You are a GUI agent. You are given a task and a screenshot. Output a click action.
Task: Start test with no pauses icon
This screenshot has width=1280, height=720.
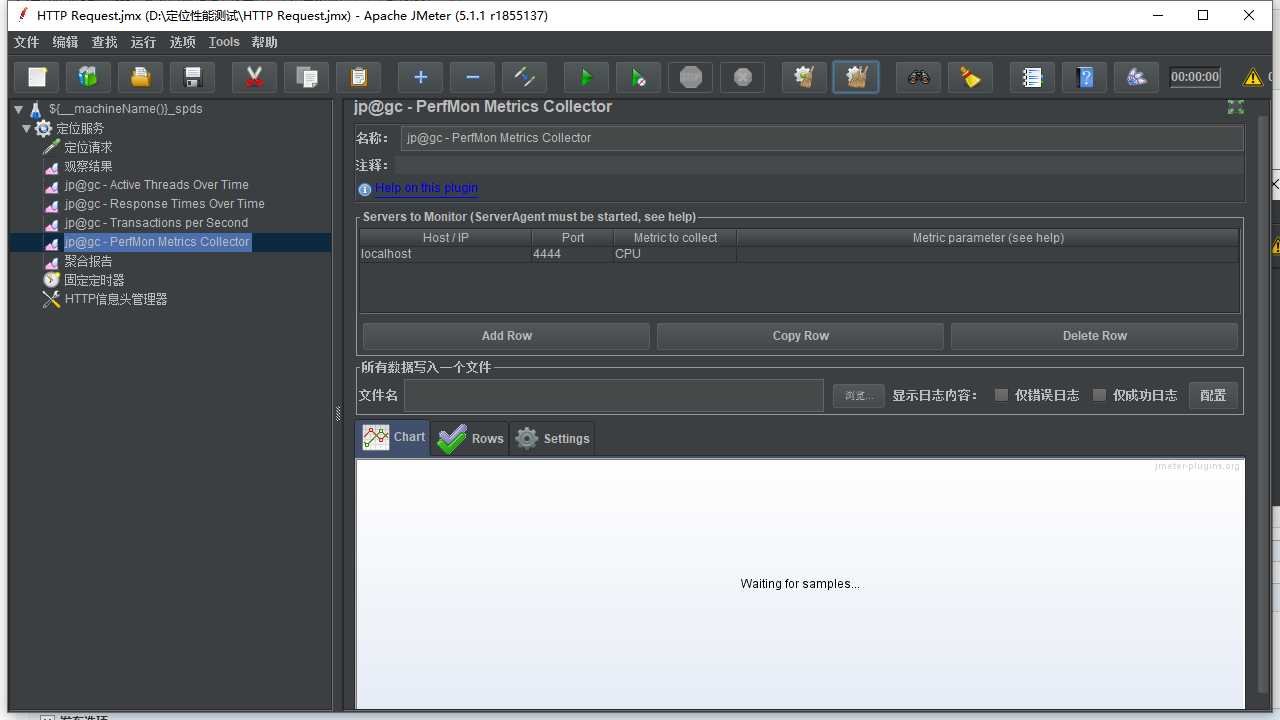click(639, 77)
